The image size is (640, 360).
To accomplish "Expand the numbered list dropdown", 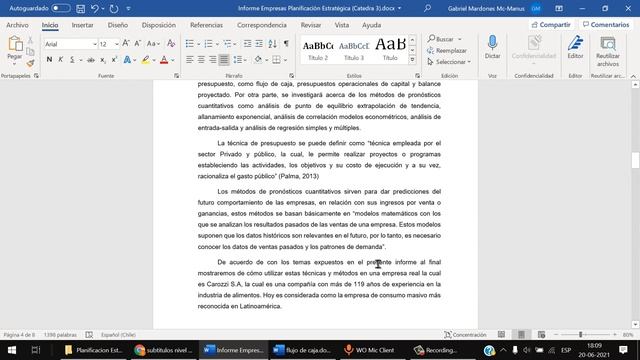I will (x=217, y=44).
